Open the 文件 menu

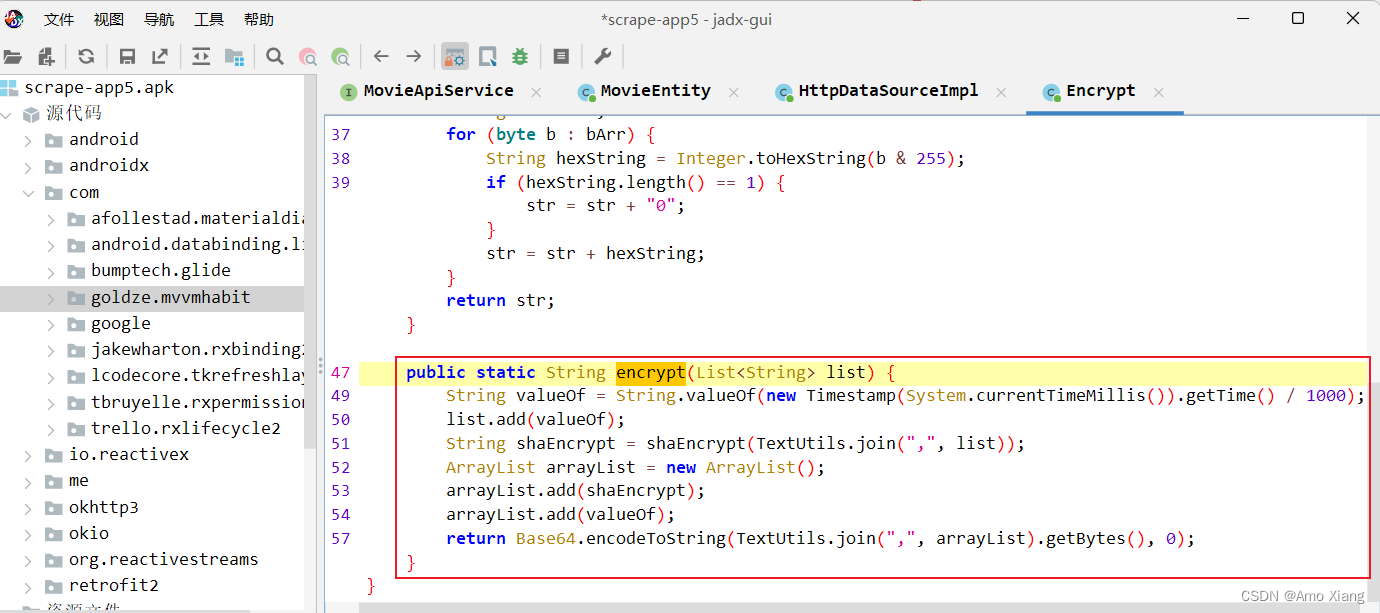click(59, 19)
